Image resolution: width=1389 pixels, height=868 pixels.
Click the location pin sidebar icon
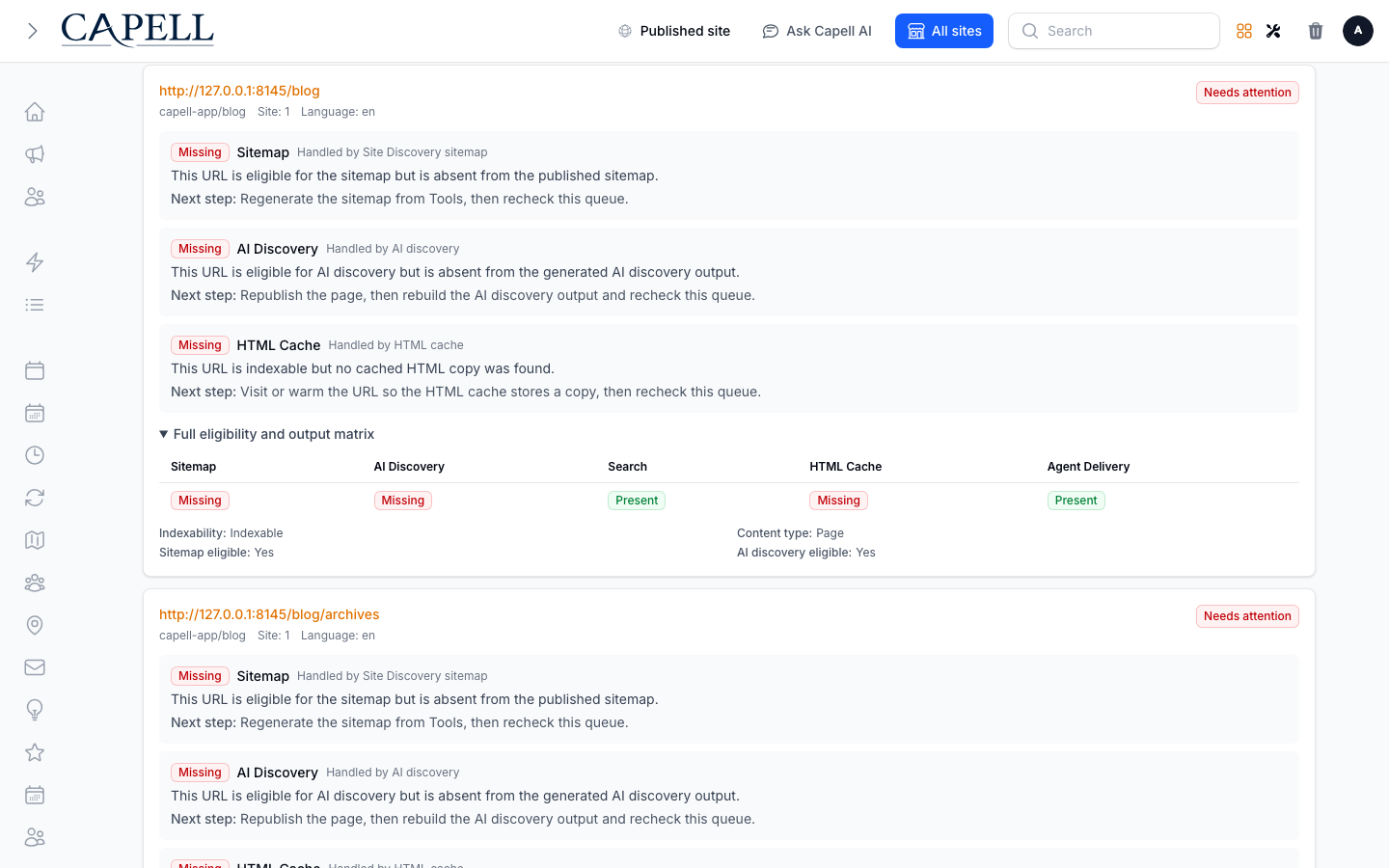point(35,625)
